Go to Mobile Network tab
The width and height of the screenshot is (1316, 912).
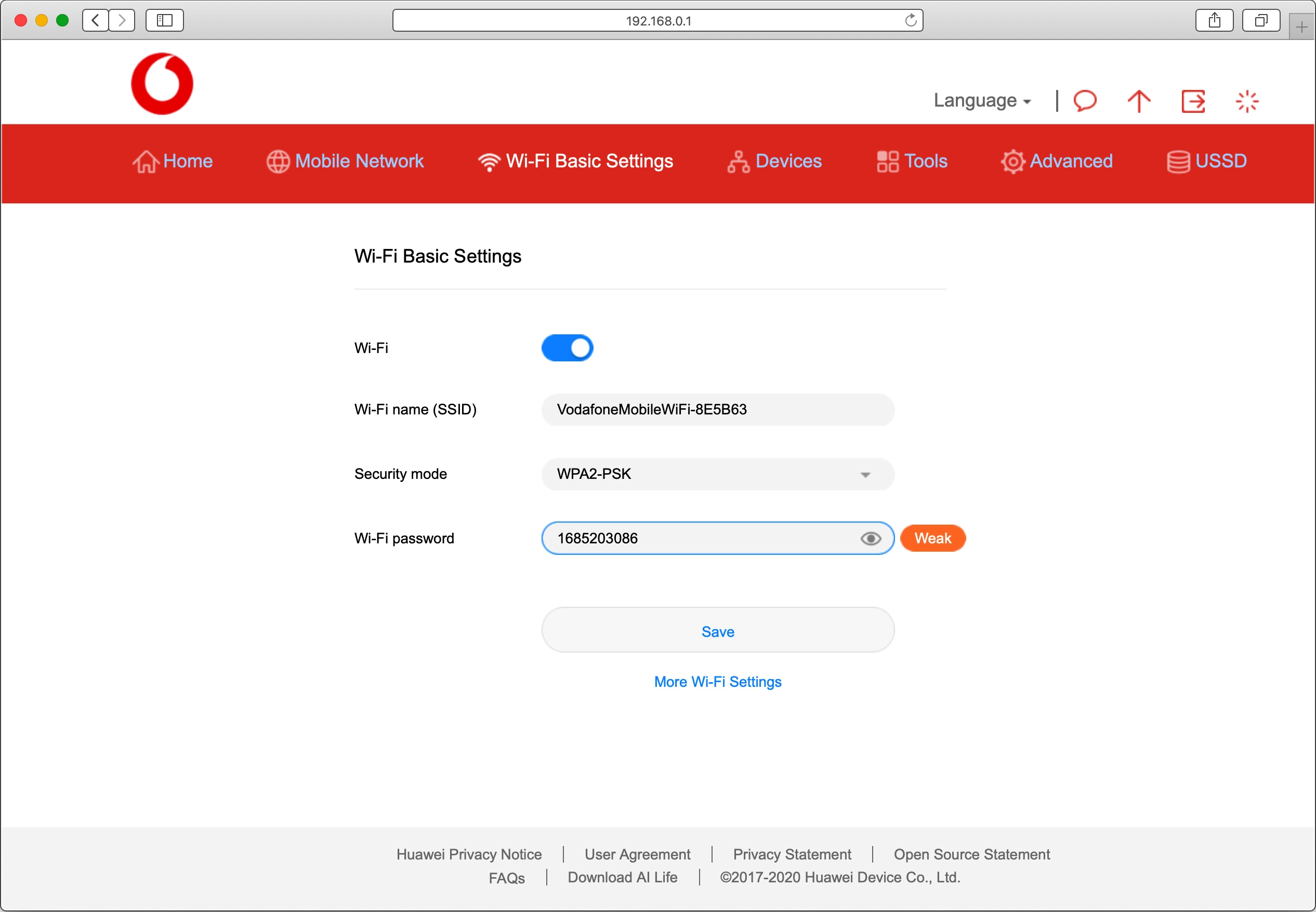pos(345,161)
